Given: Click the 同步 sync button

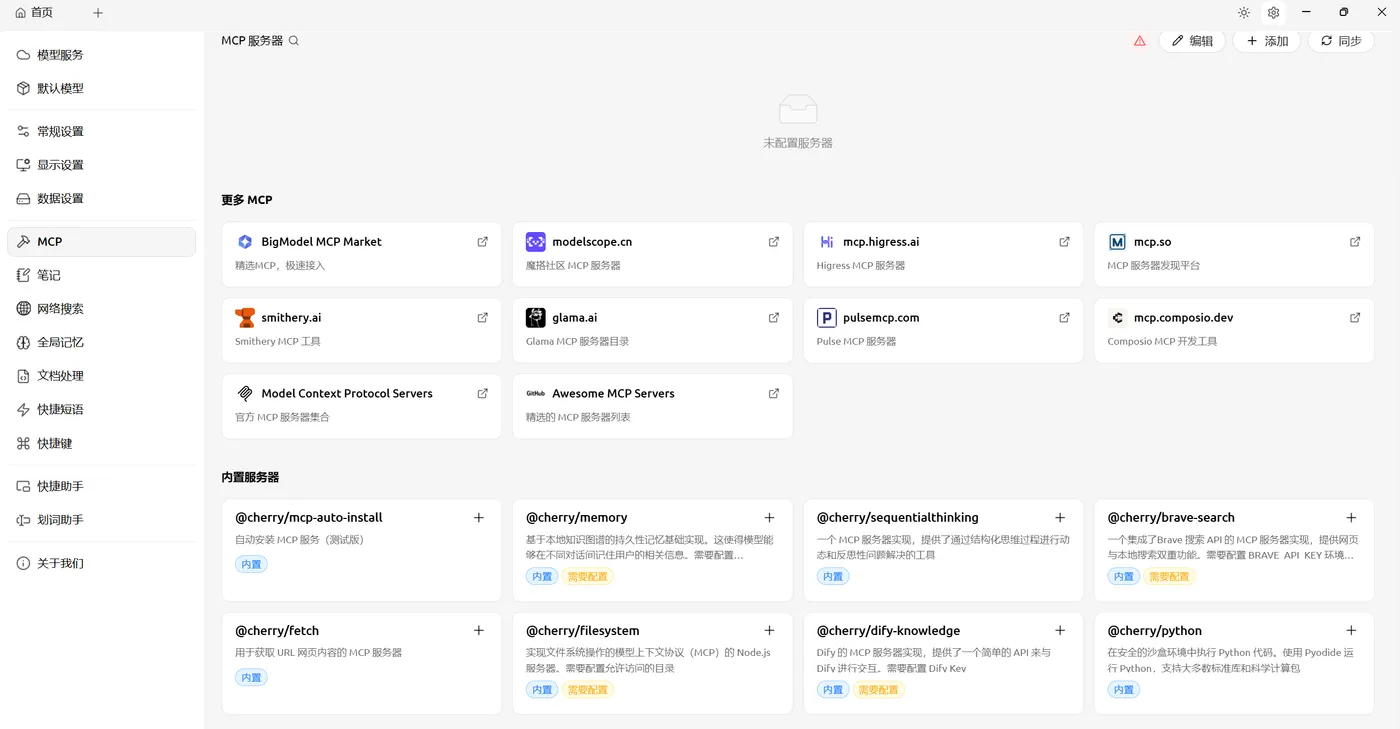Looking at the screenshot, I should [x=1340, y=41].
